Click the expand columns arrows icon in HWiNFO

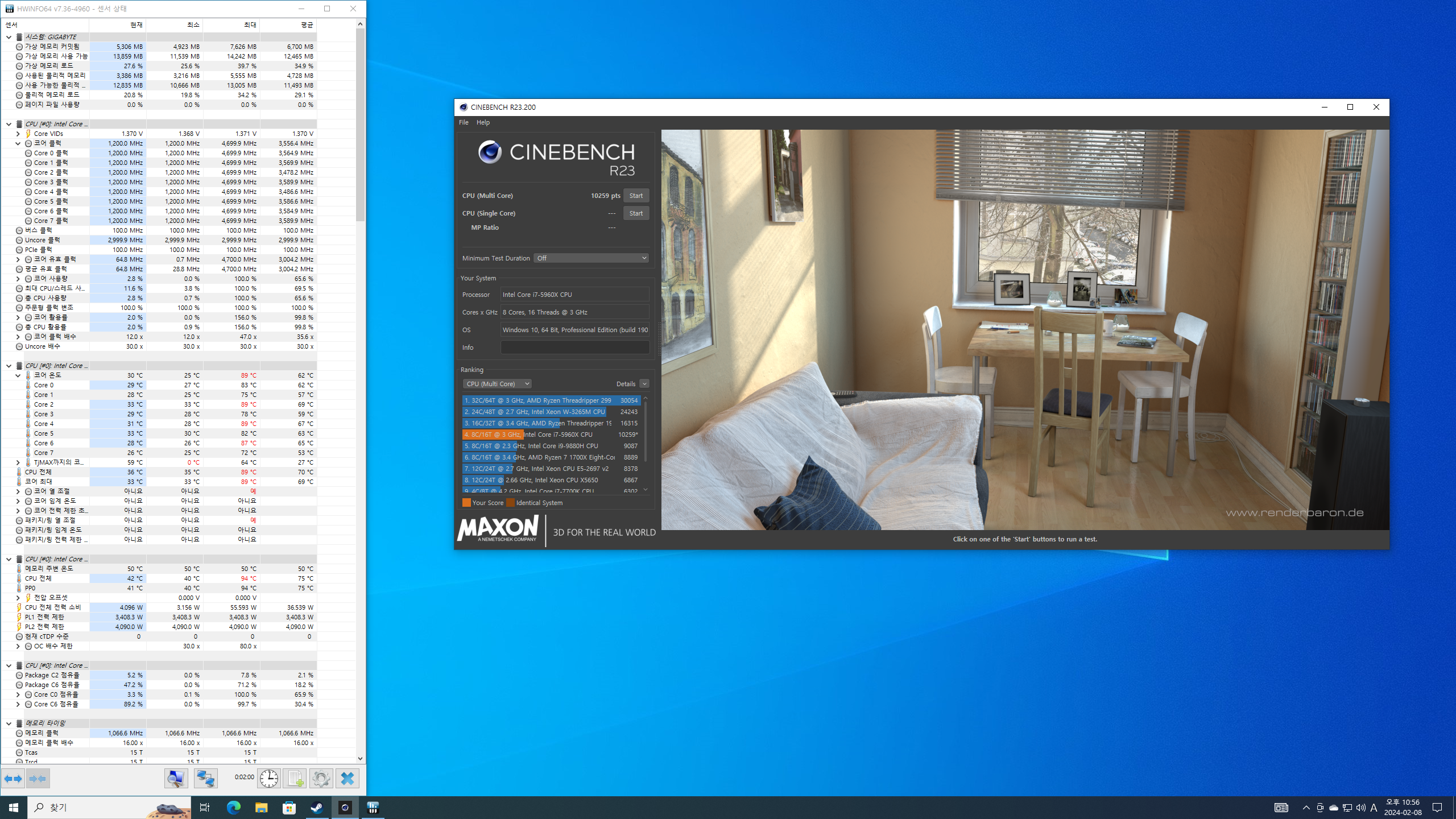click(13, 779)
